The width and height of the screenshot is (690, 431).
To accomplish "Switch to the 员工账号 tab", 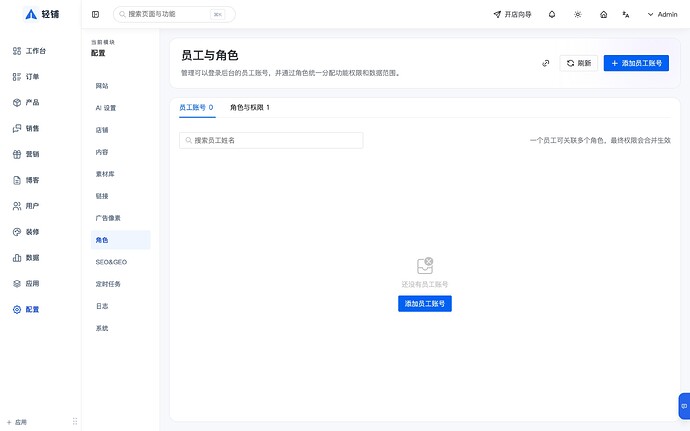I will click(x=197, y=107).
